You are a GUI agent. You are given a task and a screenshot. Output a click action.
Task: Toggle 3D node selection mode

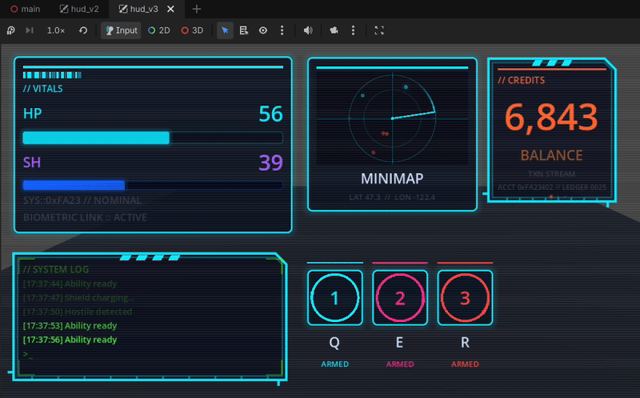tap(192, 30)
